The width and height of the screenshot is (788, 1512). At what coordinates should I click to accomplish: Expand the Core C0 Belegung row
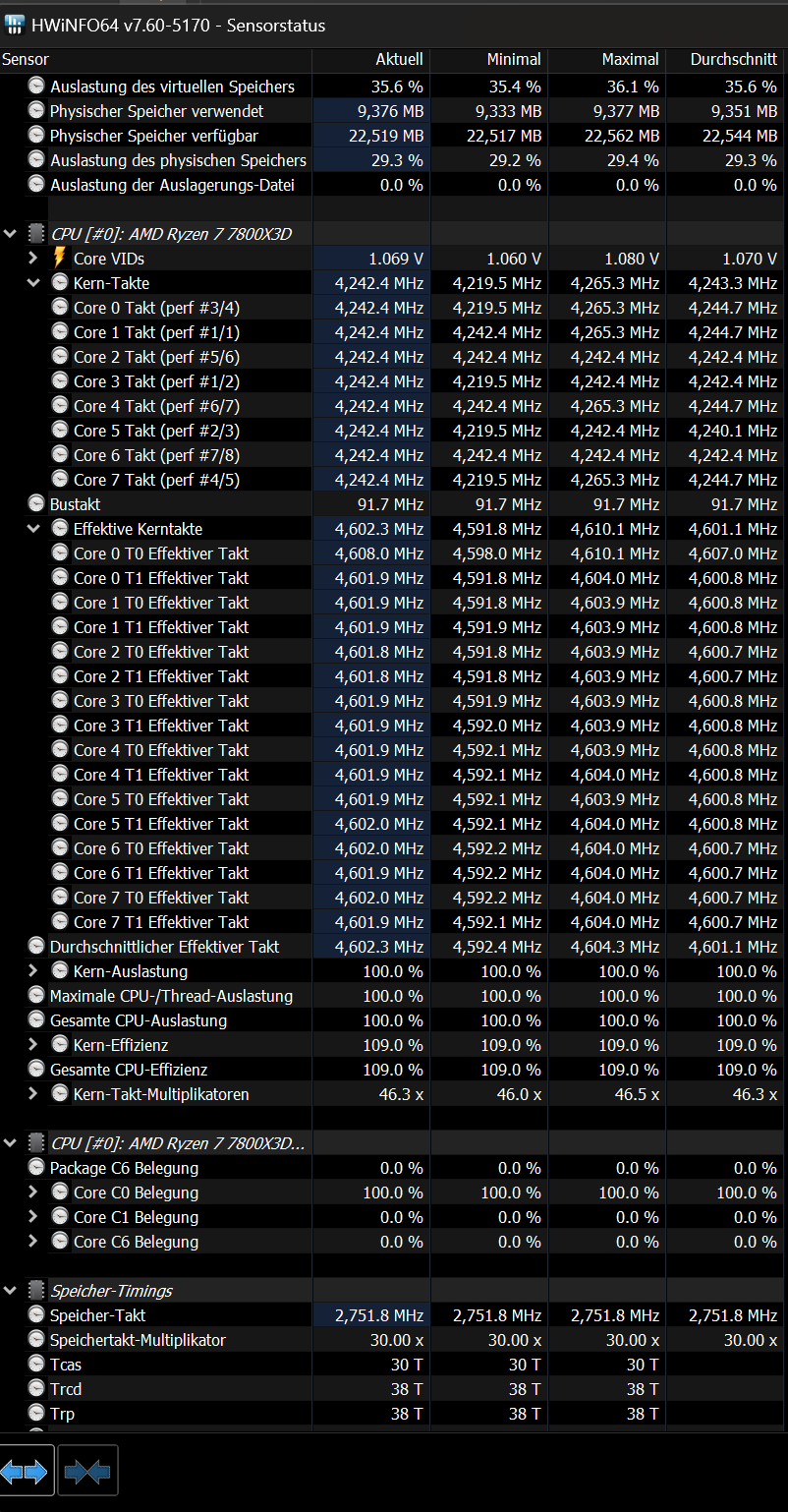click(33, 1192)
